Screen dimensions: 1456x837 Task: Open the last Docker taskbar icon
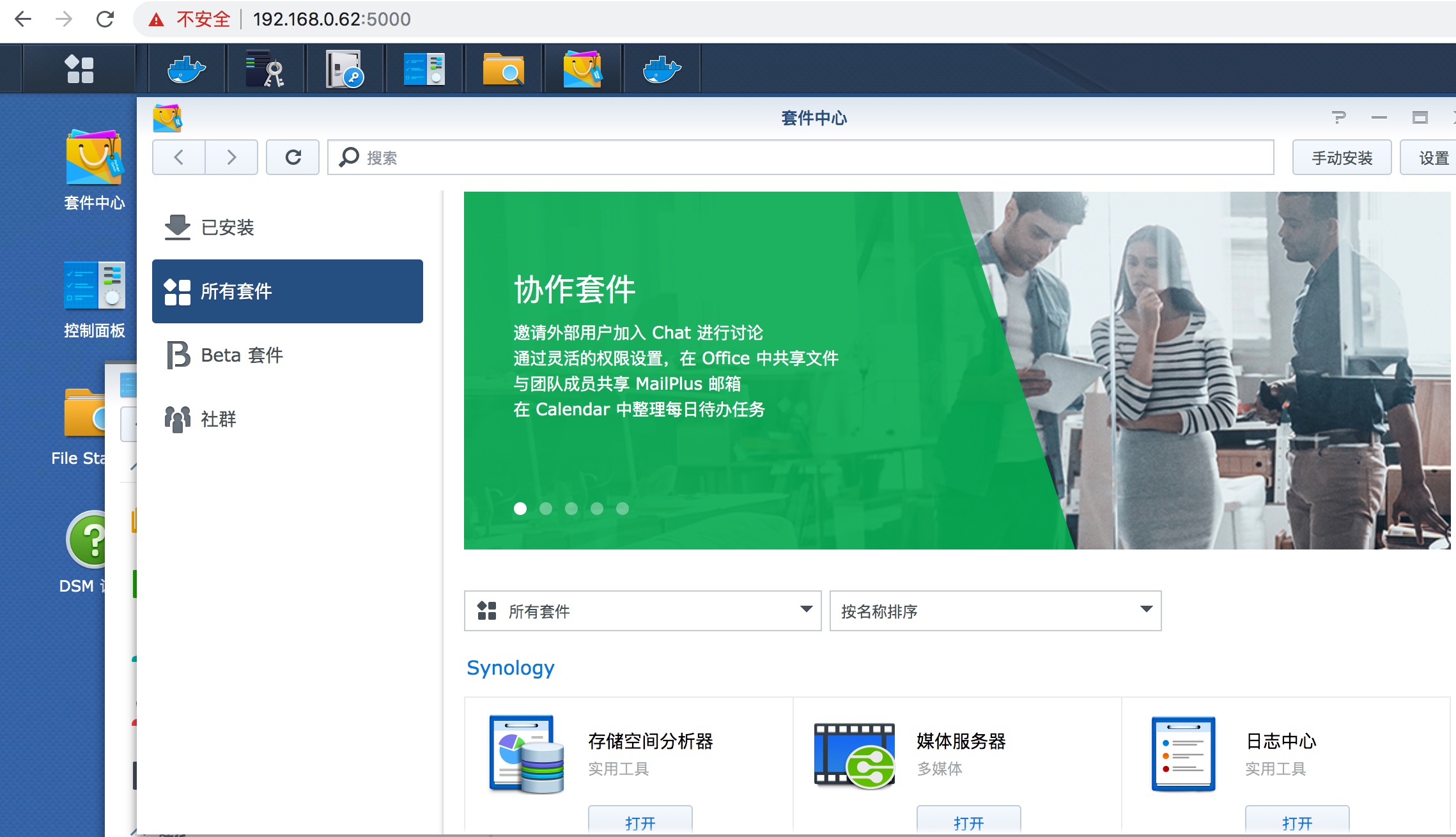pyautogui.click(x=662, y=69)
